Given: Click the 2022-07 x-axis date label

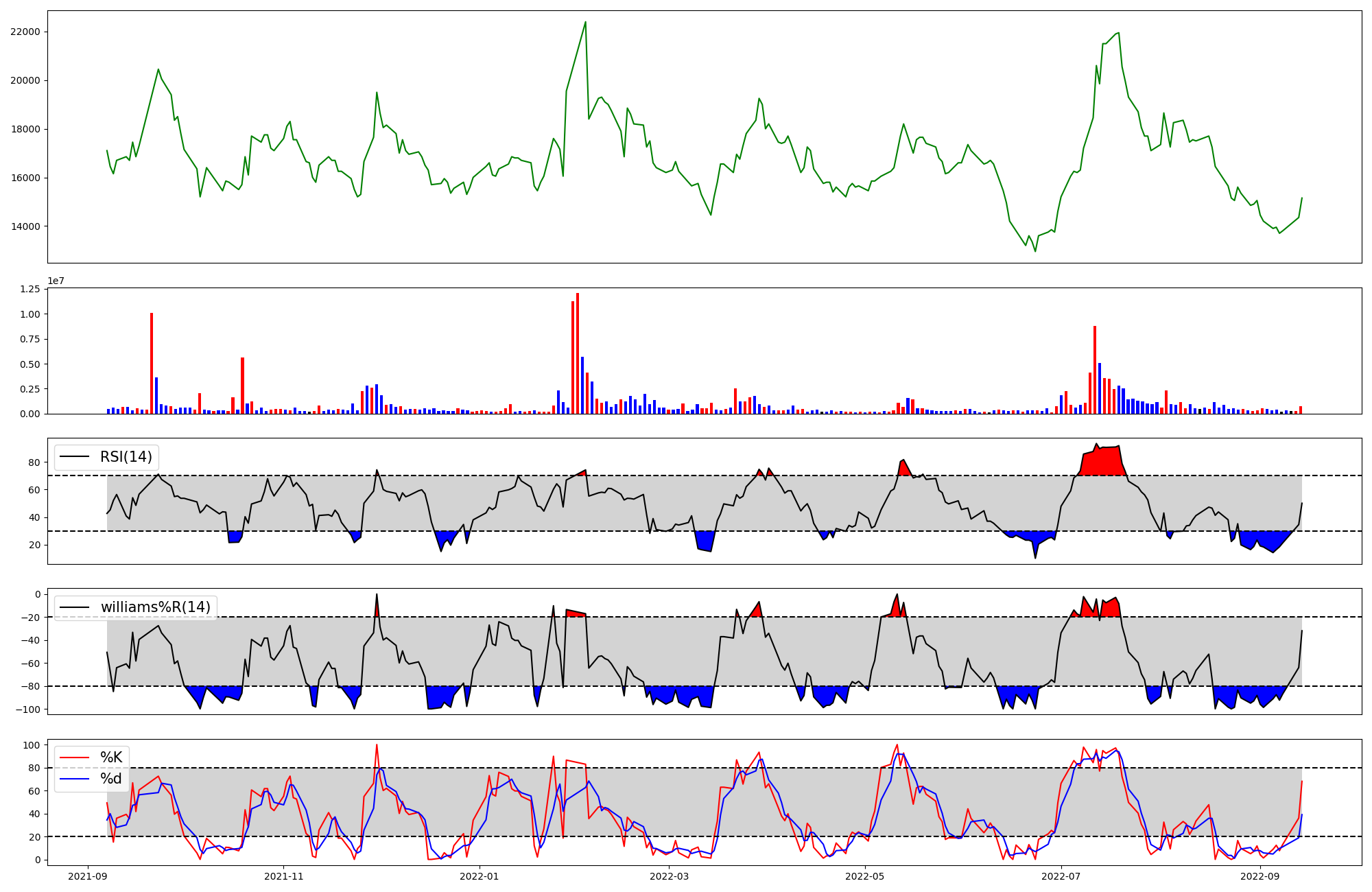Looking at the screenshot, I should 1061,876.
